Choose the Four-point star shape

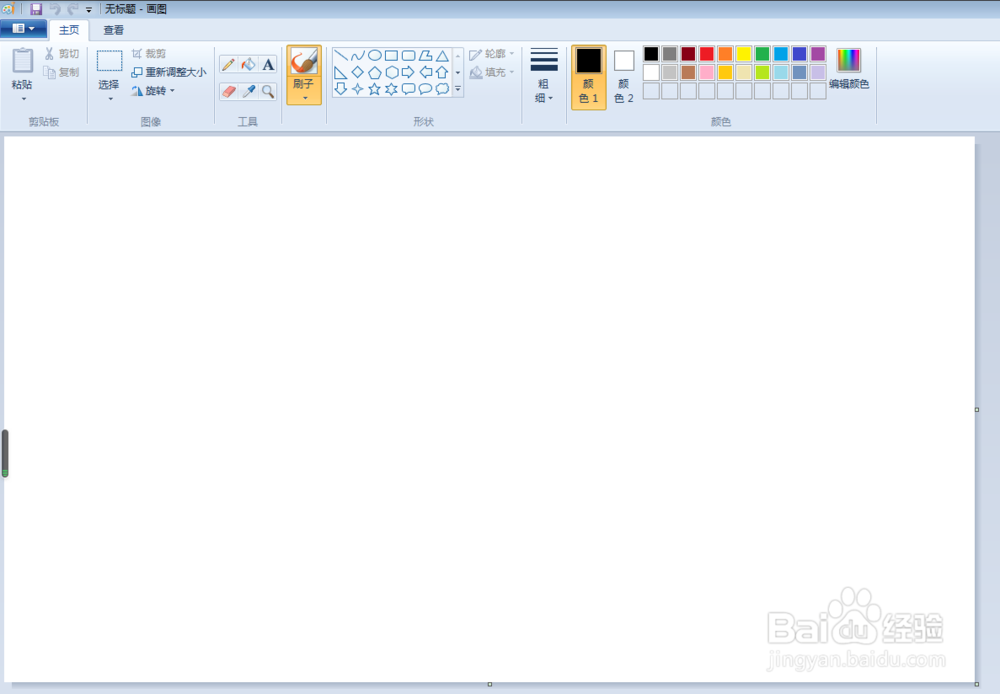[358, 89]
